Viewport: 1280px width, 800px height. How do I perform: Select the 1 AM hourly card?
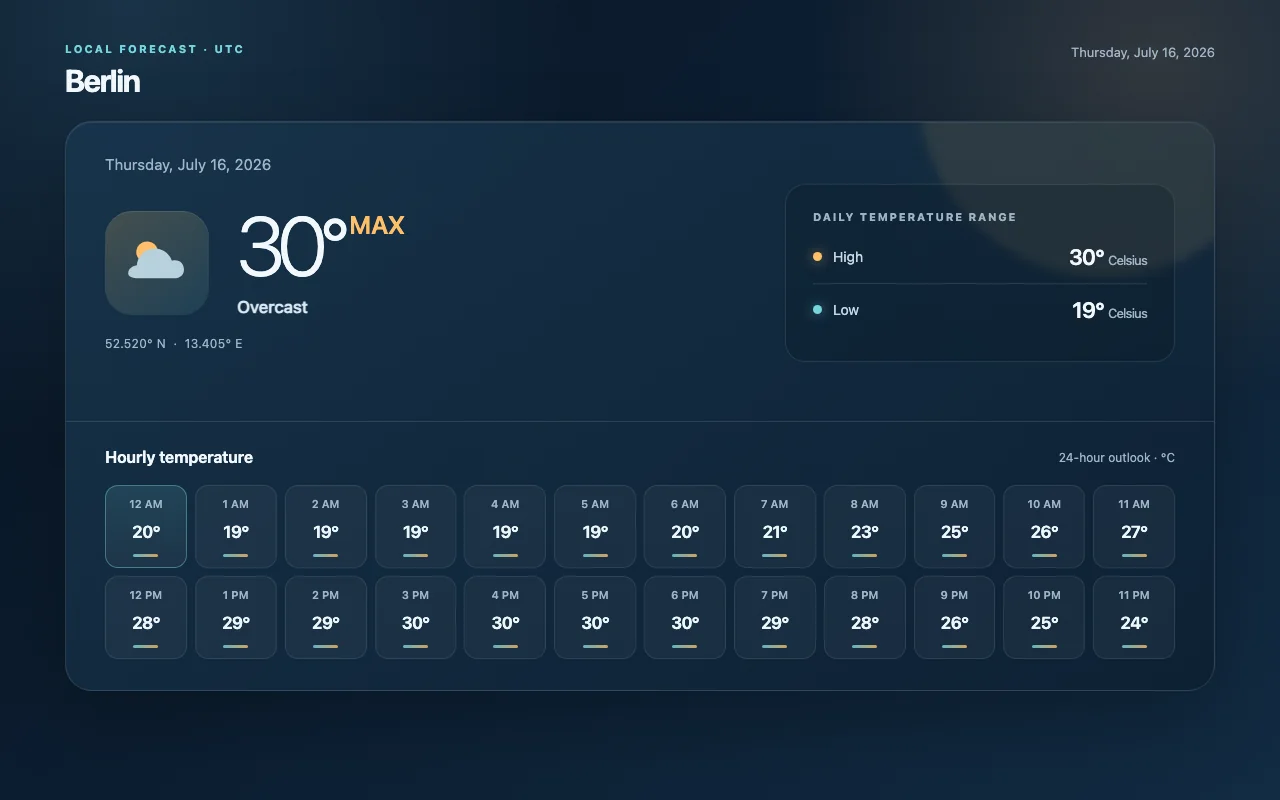coord(236,526)
